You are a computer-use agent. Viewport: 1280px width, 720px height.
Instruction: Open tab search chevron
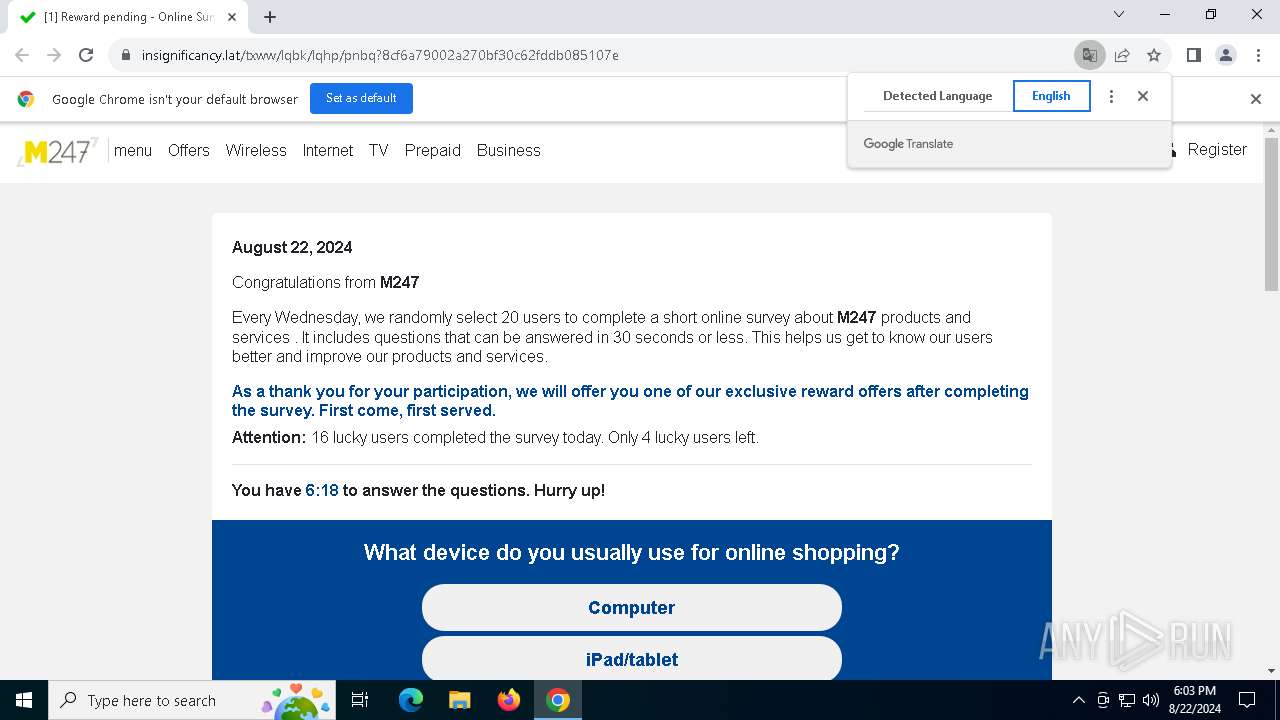pos(1119,14)
